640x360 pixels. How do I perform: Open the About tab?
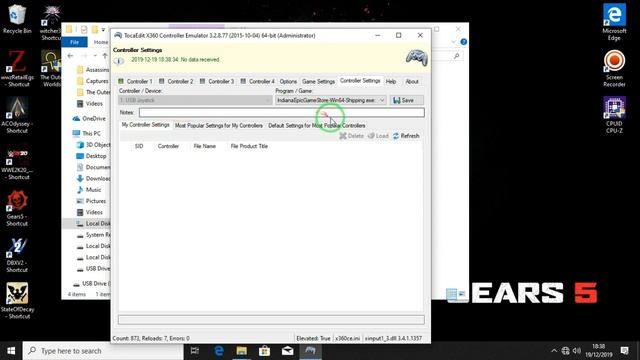(x=412, y=81)
